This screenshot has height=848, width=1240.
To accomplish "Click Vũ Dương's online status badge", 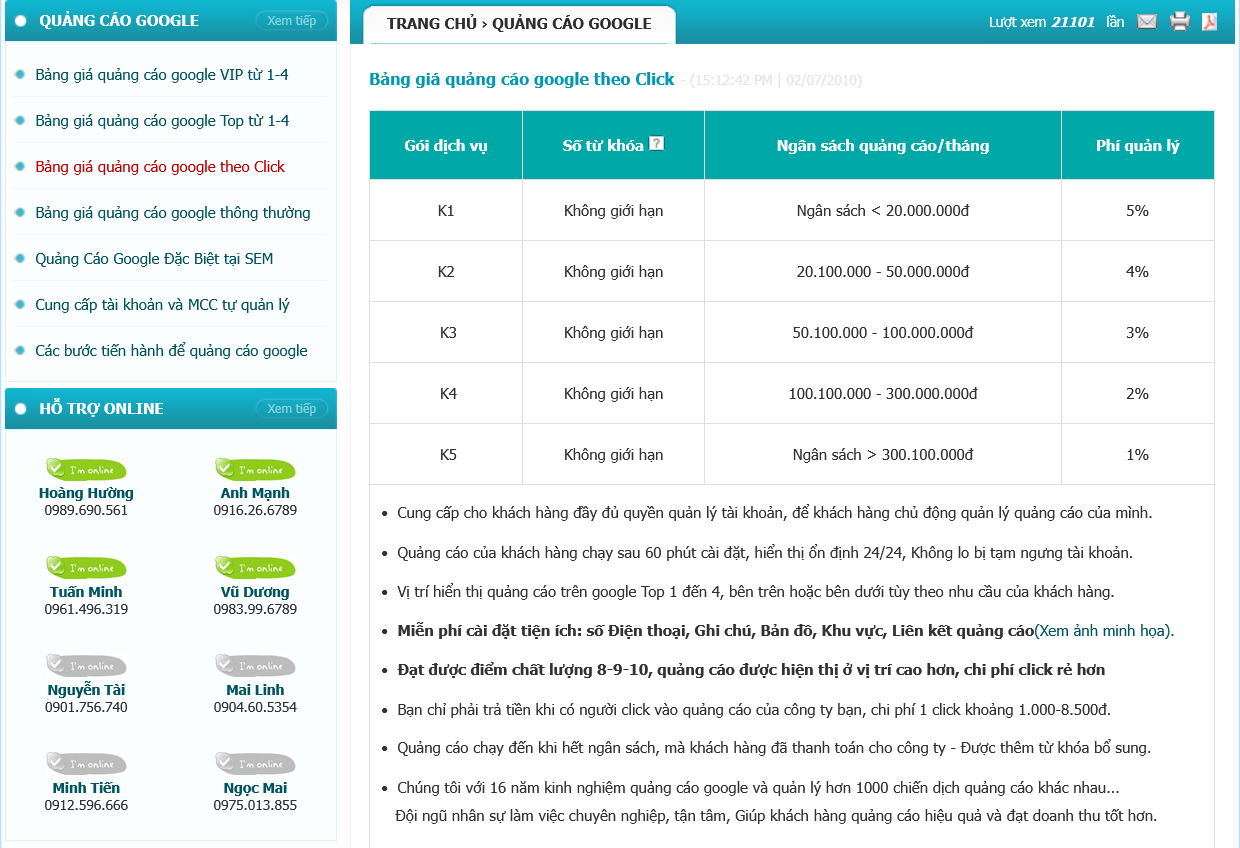I will [x=255, y=568].
